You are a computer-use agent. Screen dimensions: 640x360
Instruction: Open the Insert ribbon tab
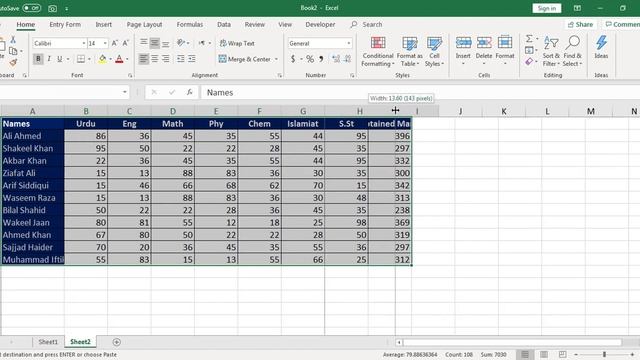coord(103,24)
